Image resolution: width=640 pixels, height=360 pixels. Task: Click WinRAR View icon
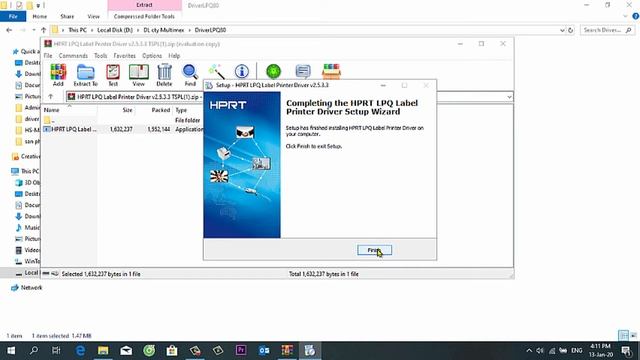[138, 75]
